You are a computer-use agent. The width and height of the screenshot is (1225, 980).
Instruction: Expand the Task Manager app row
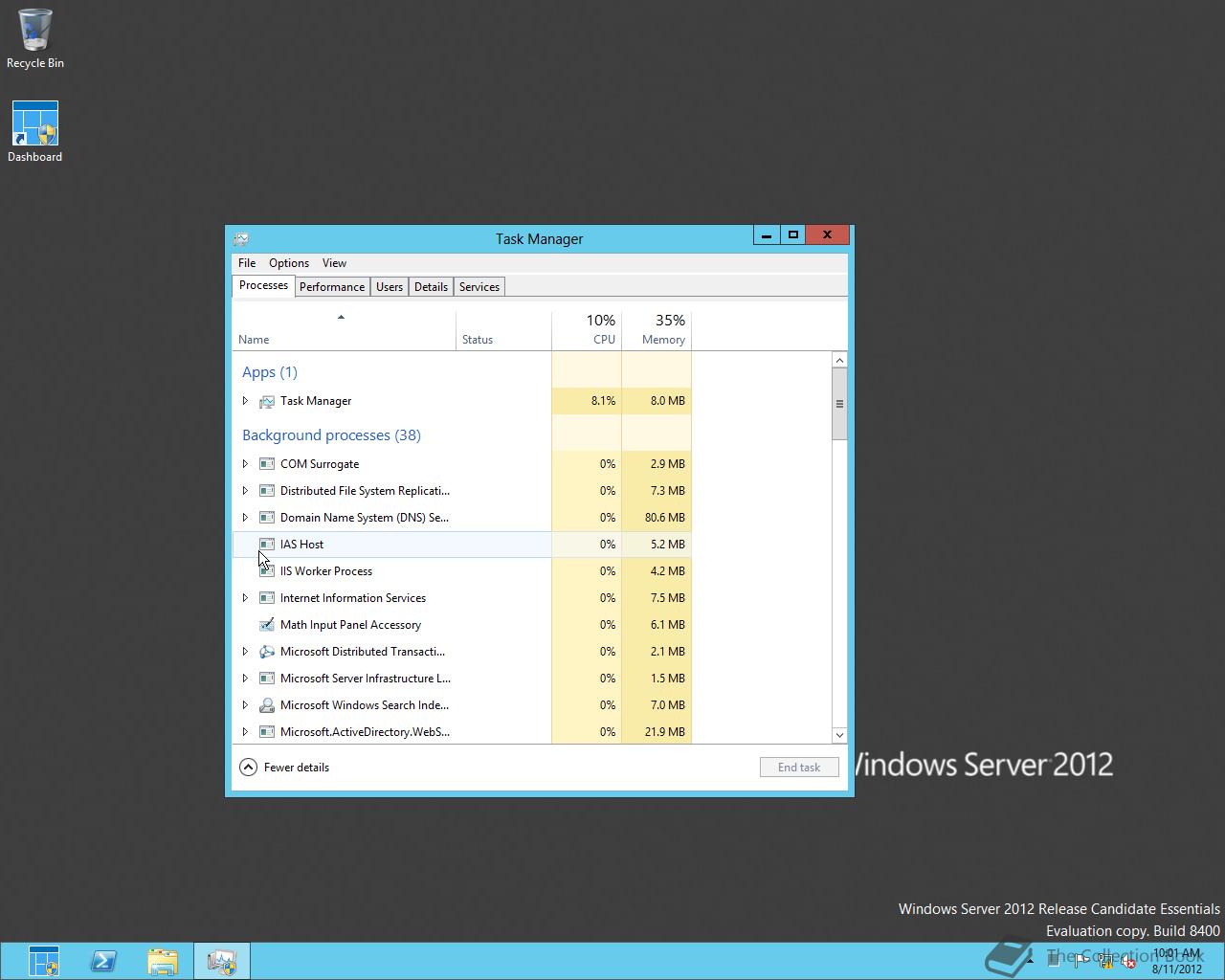pos(245,401)
